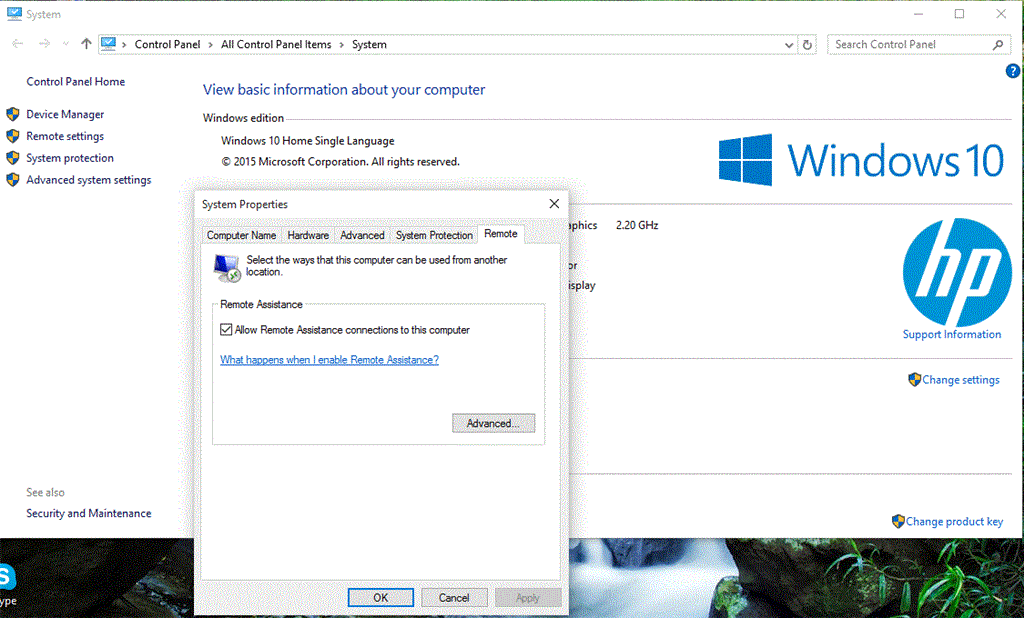This screenshot has height=618, width=1024.
Task: Maximize the System window
Action: [x=959, y=14]
